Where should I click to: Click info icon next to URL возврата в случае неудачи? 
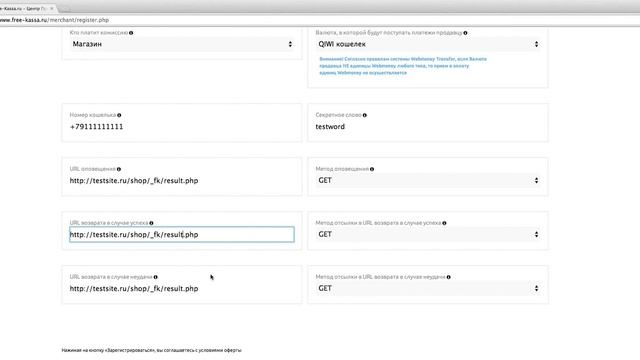156,277
